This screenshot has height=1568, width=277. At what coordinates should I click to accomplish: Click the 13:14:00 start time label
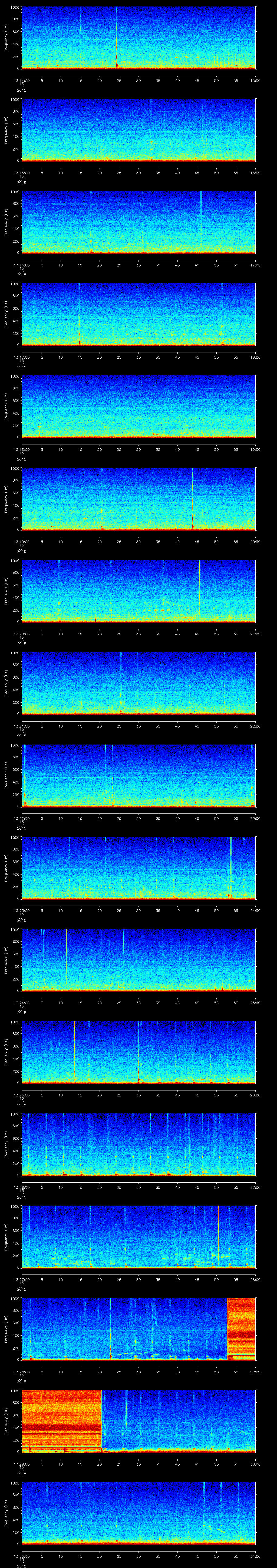pos(21,80)
